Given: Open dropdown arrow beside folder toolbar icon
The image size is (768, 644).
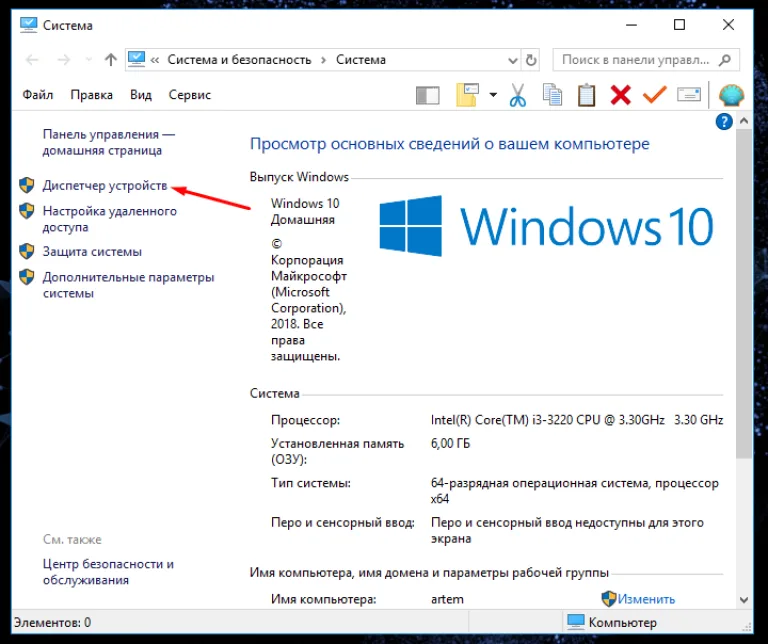Looking at the screenshot, I should point(493,95).
